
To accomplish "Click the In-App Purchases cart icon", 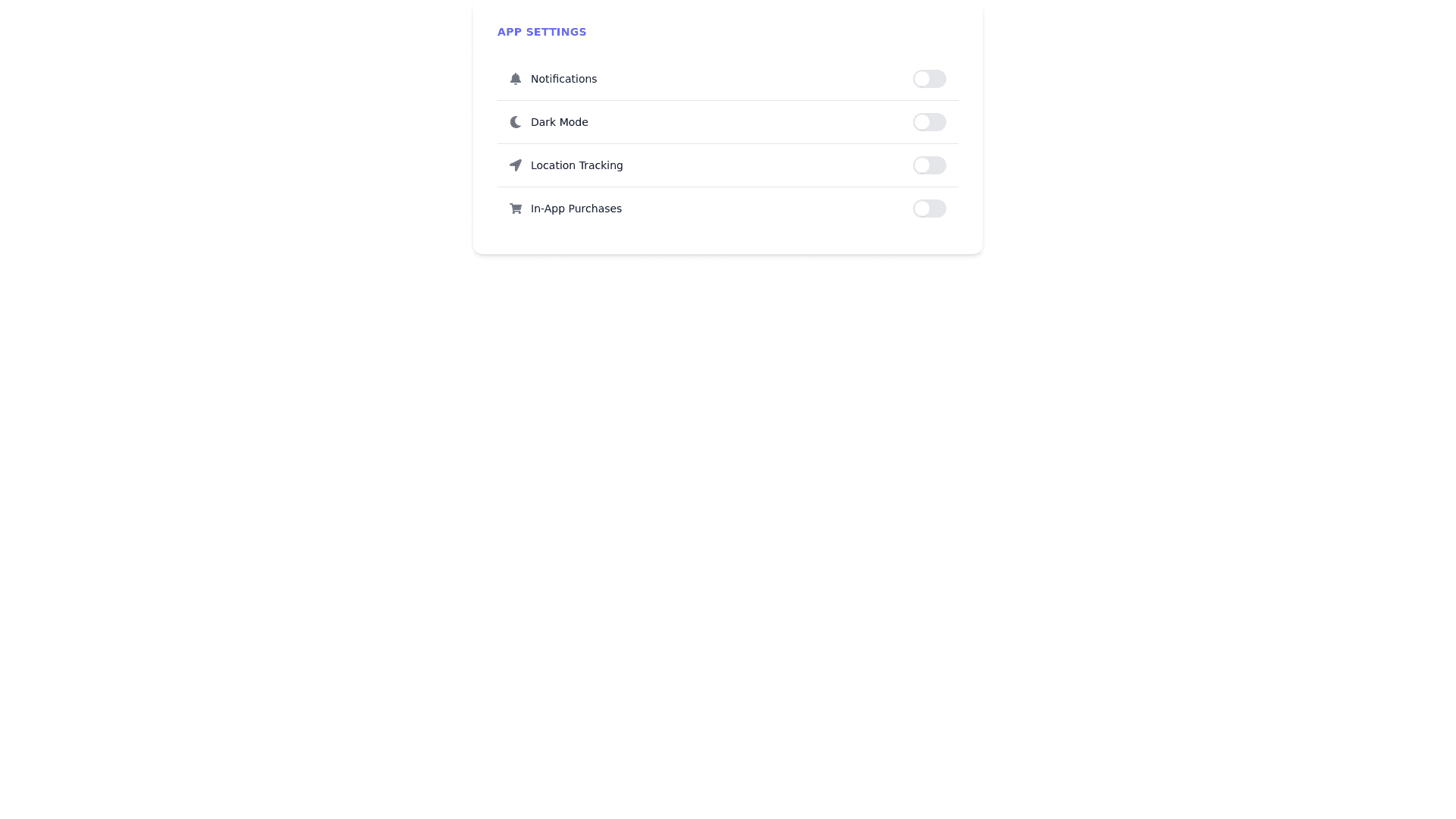I will (x=516, y=209).
